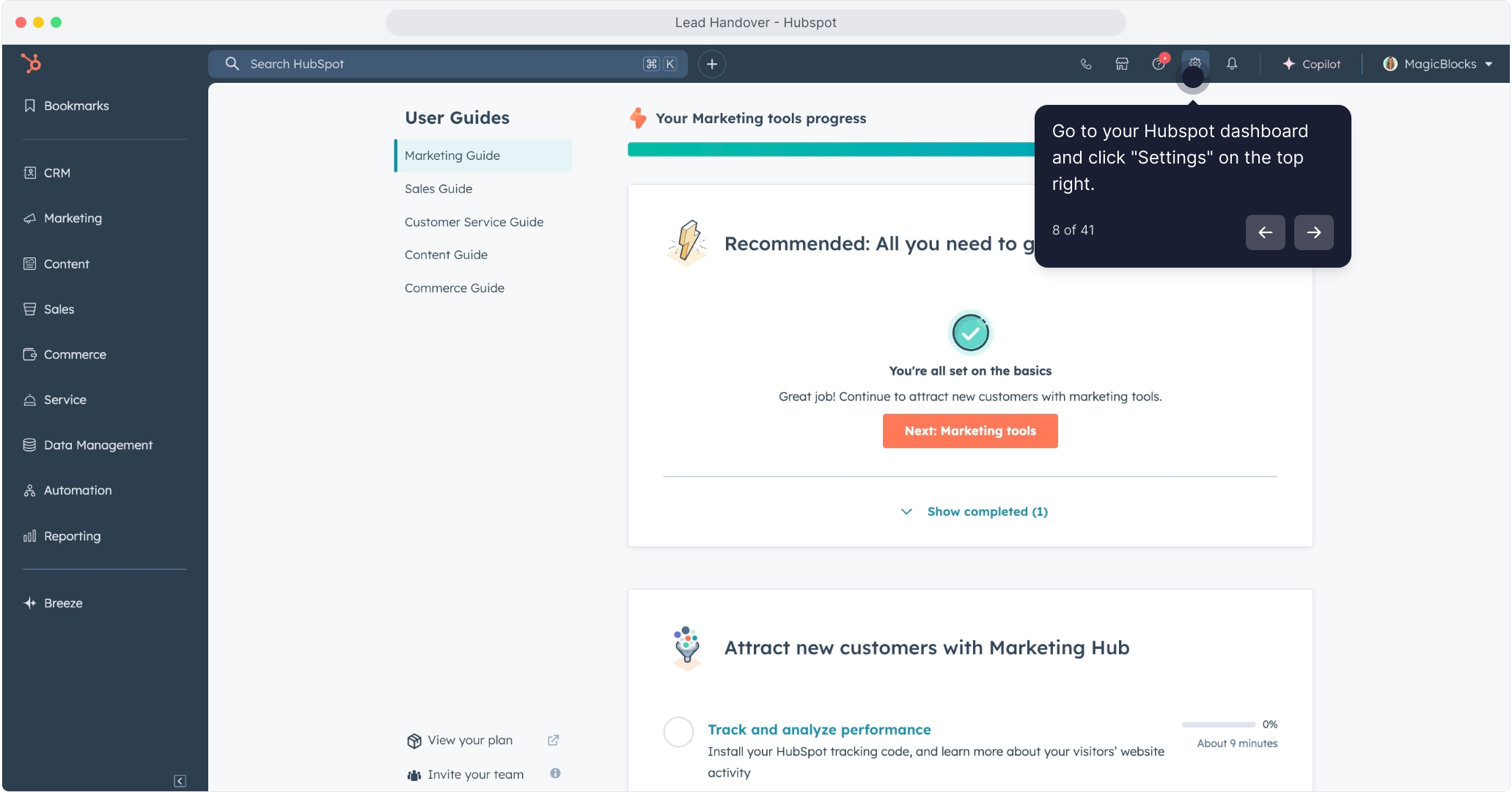Expand Show completed (1) section
This screenshot has width=1512, height=792.
click(x=975, y=512)
